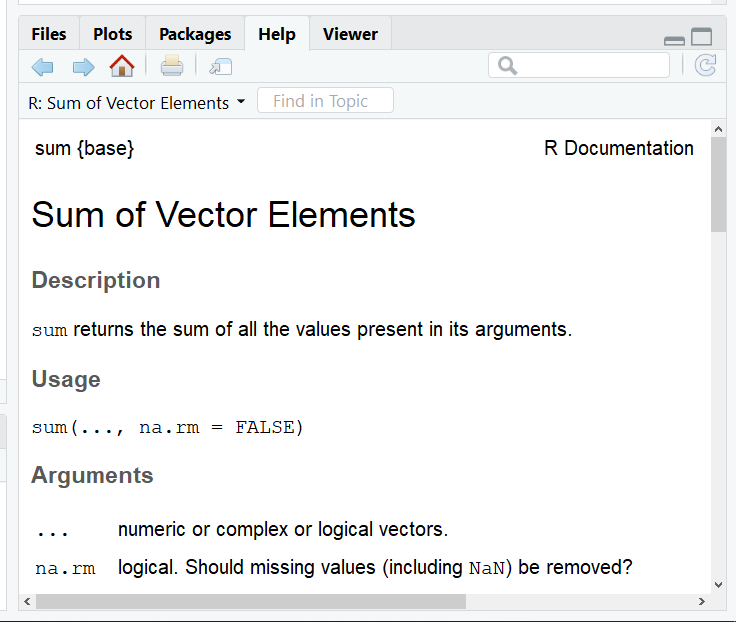Viewport: 736px width, 622px height.
Task: Switch to the Files tab
Action: point(49,34)
